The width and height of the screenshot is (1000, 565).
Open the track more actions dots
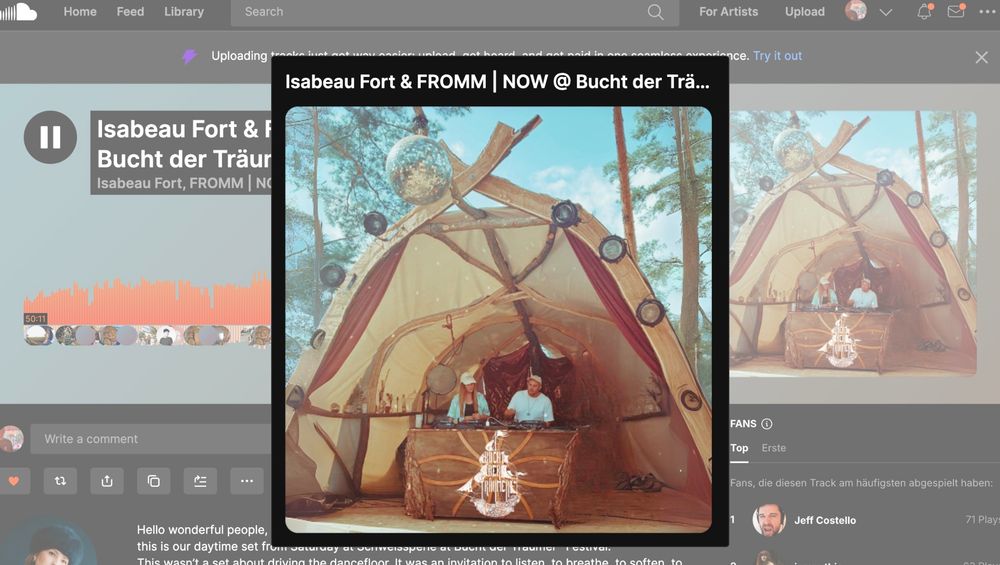(x=247, y=481)
